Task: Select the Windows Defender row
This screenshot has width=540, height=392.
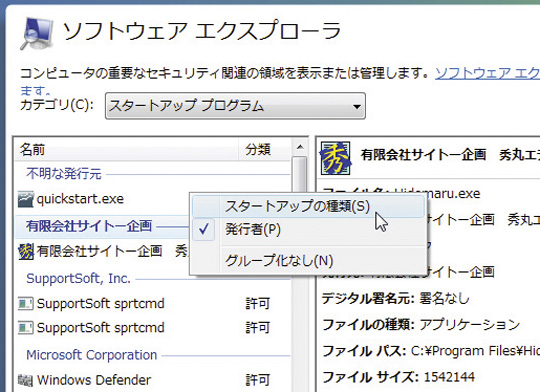Action: tap(153, 380)
